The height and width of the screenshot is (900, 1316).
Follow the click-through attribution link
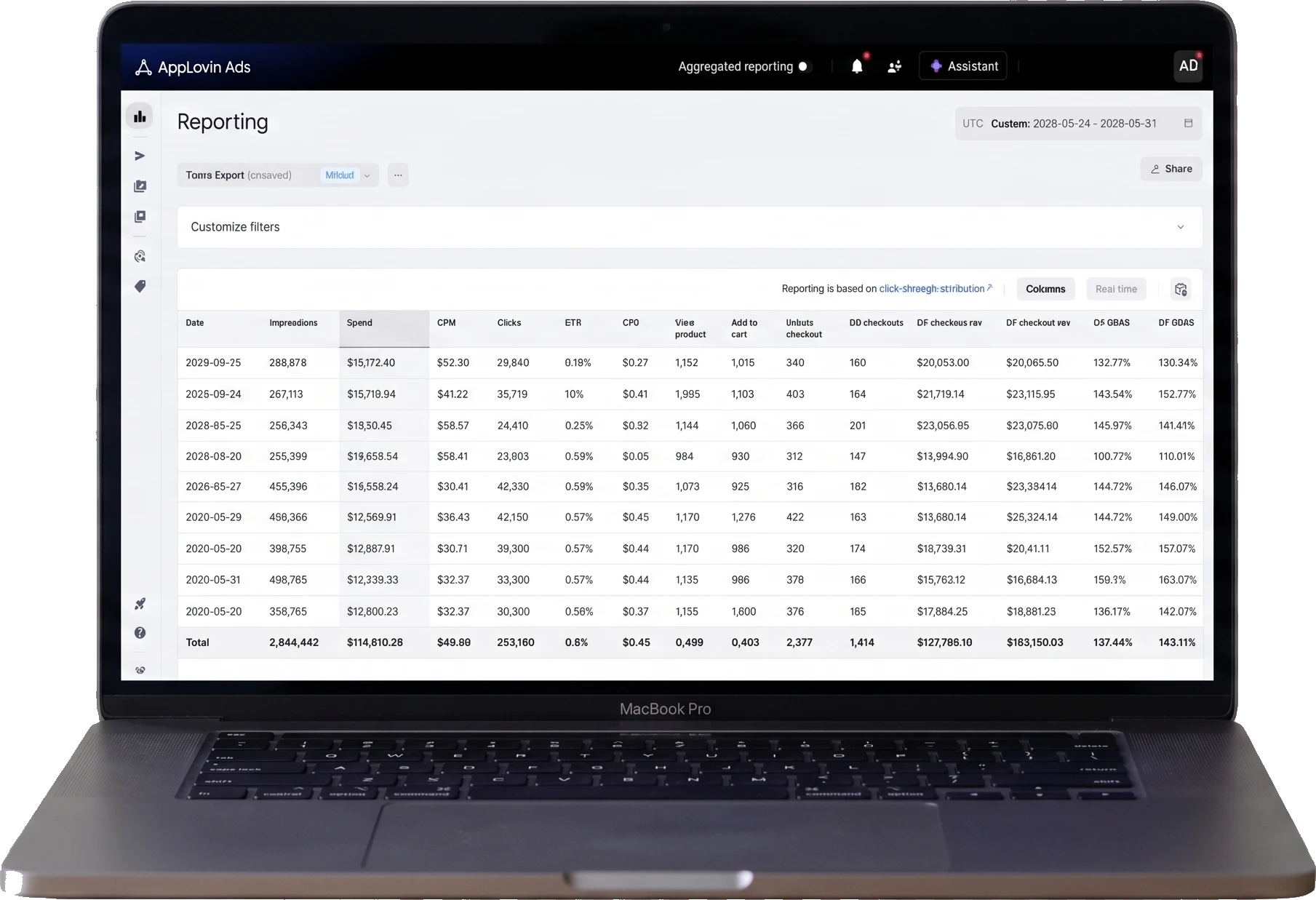point(931,289)
